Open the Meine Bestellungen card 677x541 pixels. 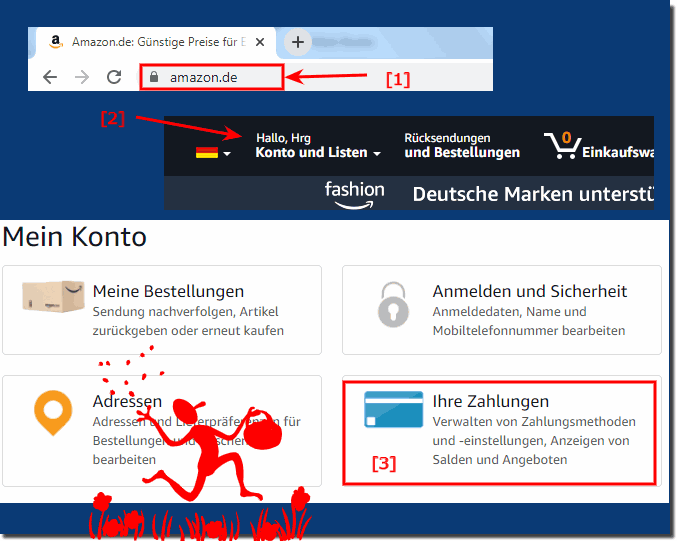tap(162, 310)
